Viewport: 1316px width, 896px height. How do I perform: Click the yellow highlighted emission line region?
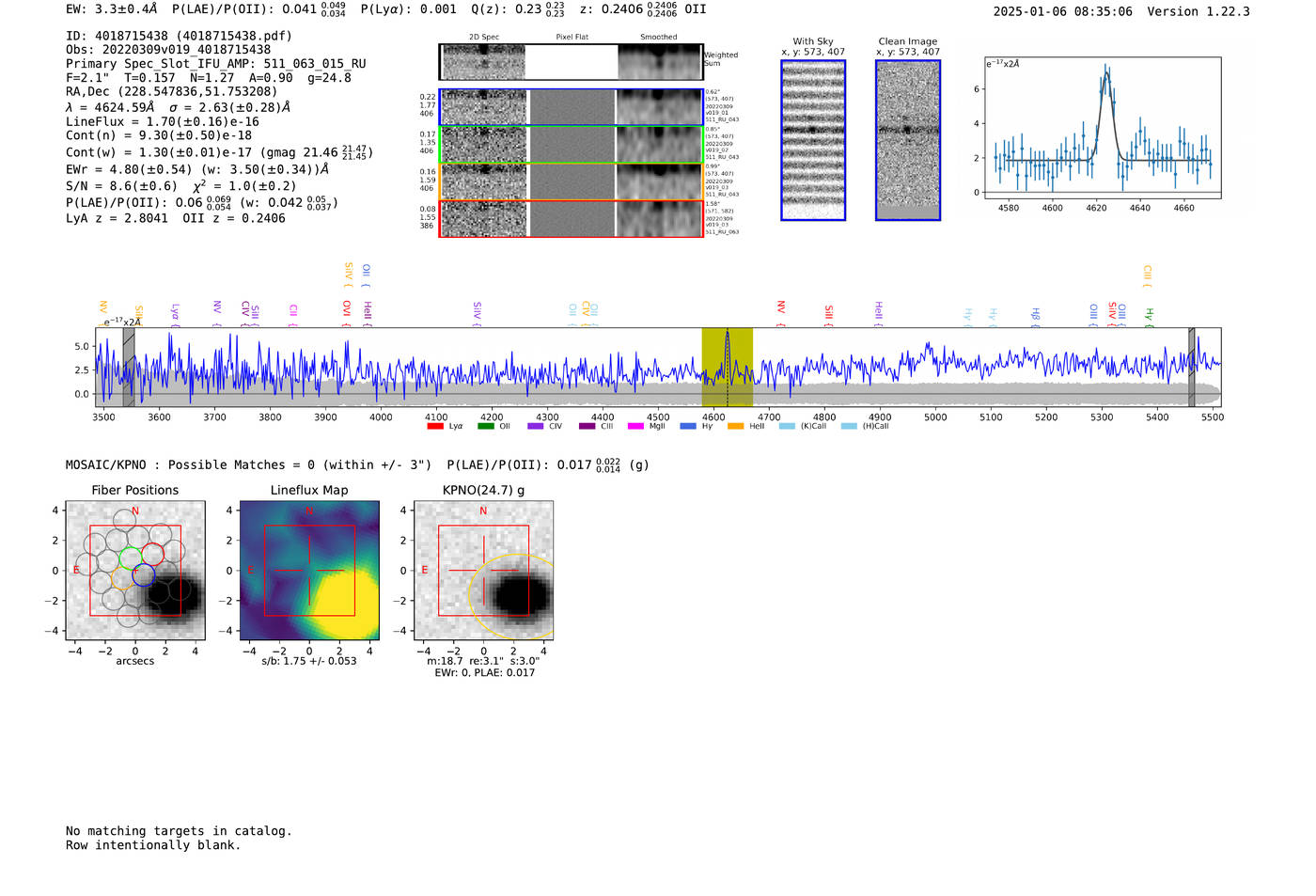click(x=728, y=368)
